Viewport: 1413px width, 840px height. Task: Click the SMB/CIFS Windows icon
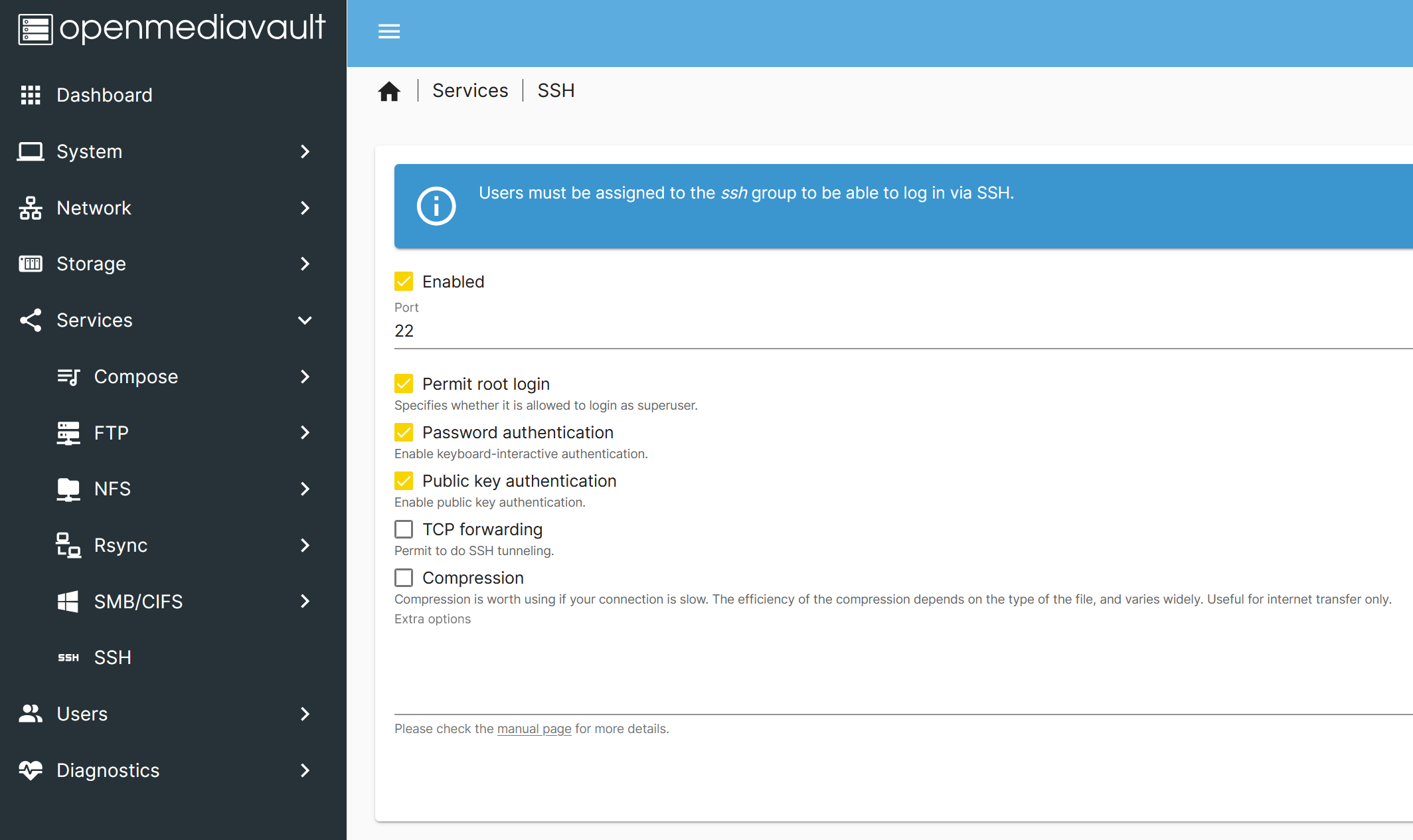pyautogui.click(x=68, y=602)
